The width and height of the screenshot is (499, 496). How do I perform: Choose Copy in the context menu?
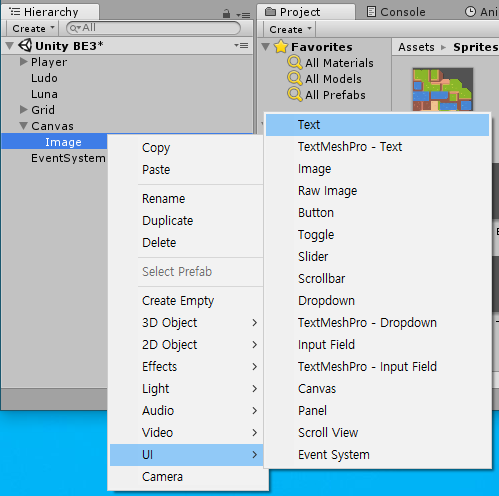[186, 148]
